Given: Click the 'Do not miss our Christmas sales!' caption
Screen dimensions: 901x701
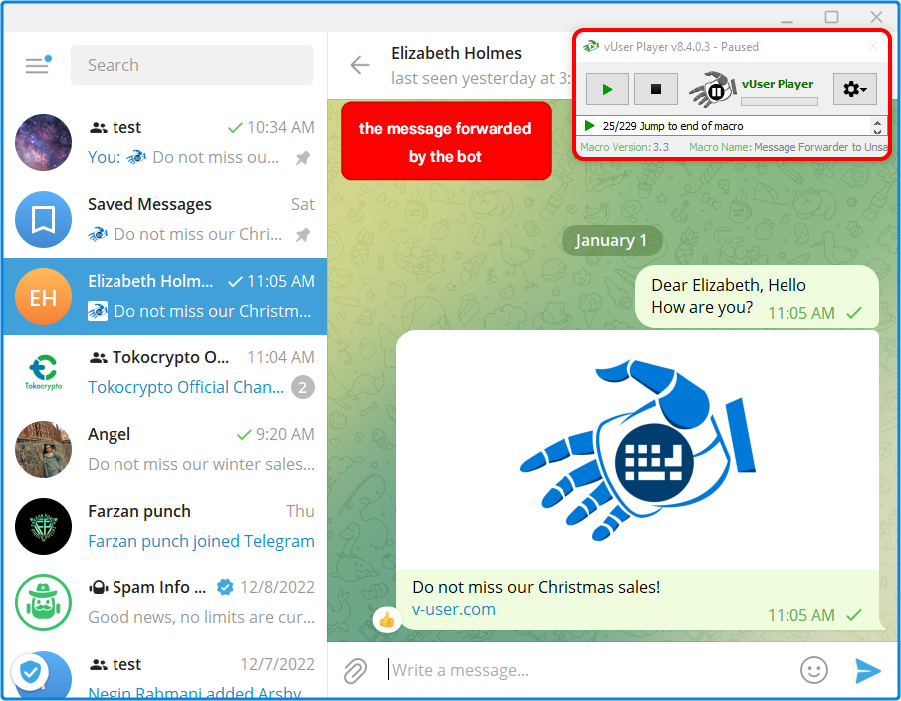Looking at the screenshot, I should (x=536, y=587).
